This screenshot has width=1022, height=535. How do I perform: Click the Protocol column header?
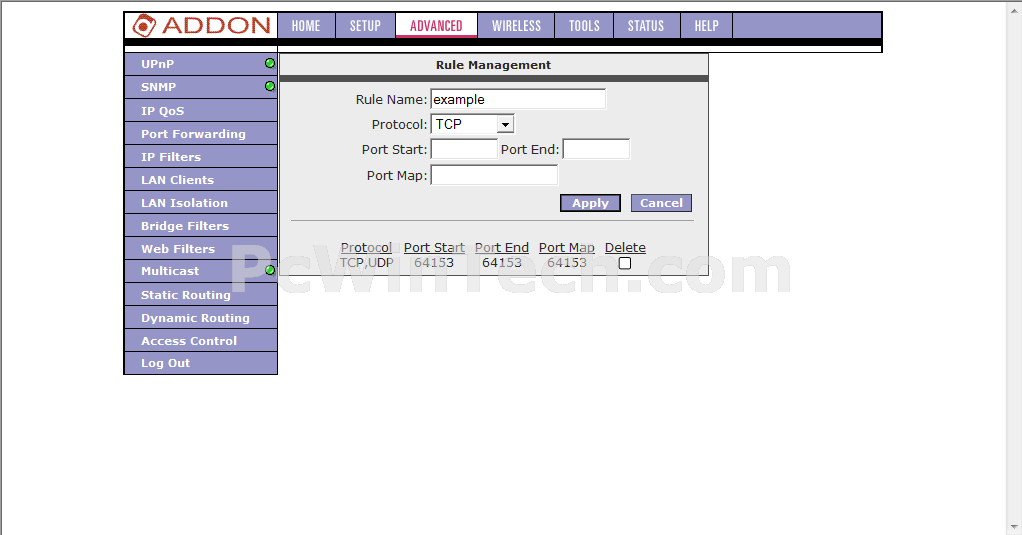(x=366, y=248)
